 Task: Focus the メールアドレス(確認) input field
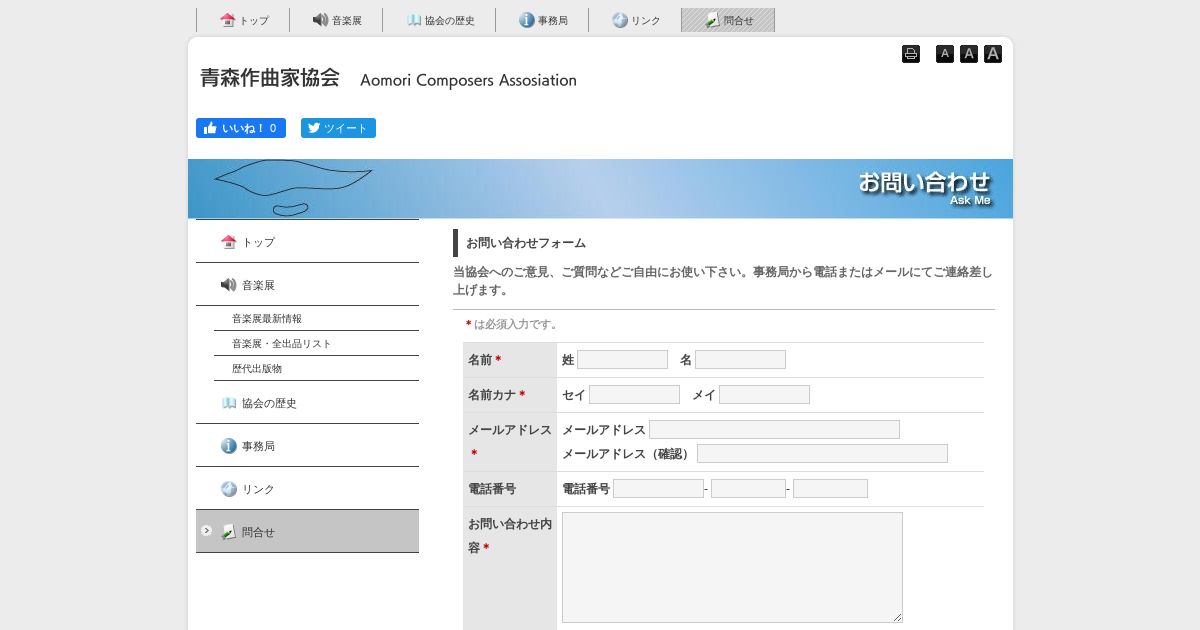(822, 454)
